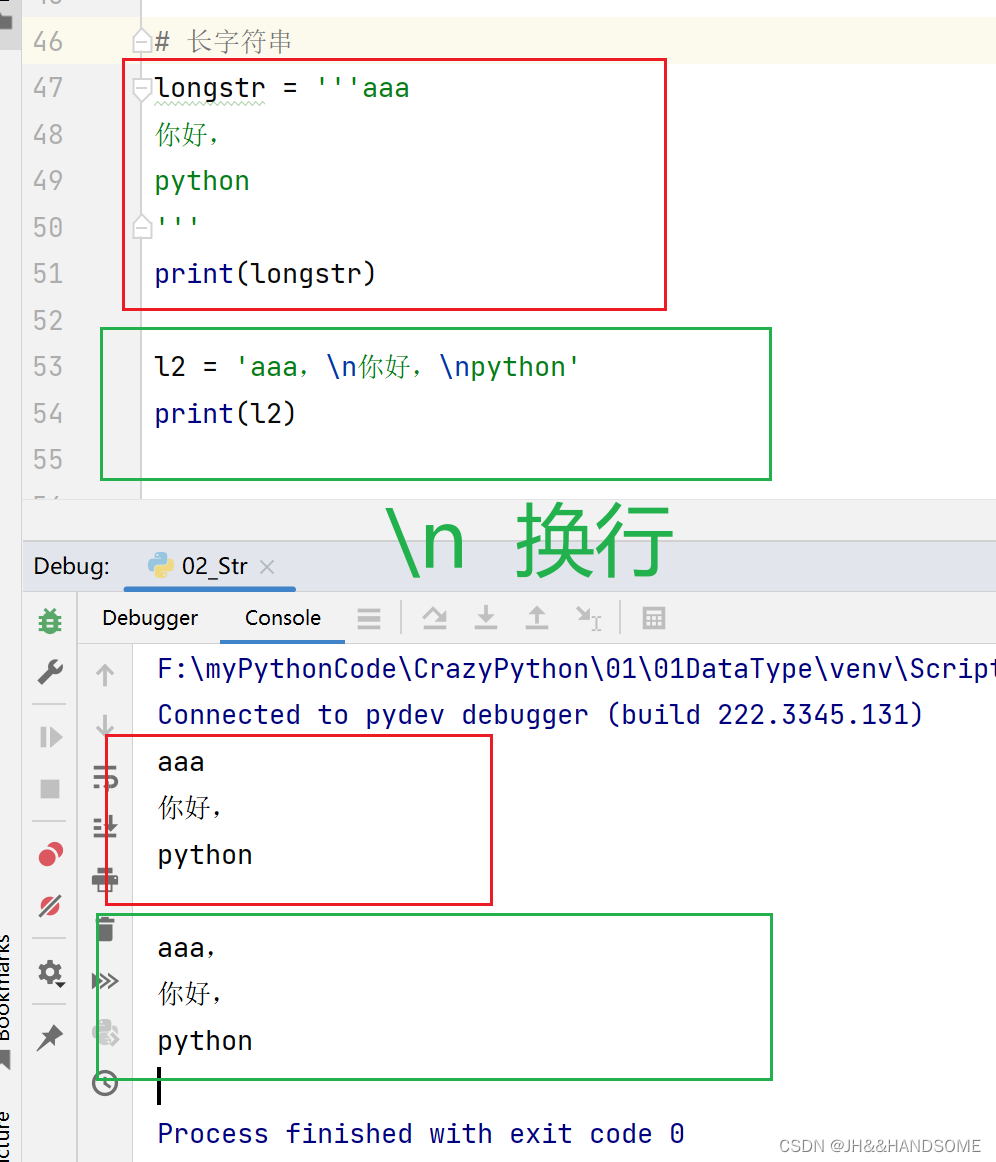Click 'Process finished with exit code 0' text

pos(421,1134)
